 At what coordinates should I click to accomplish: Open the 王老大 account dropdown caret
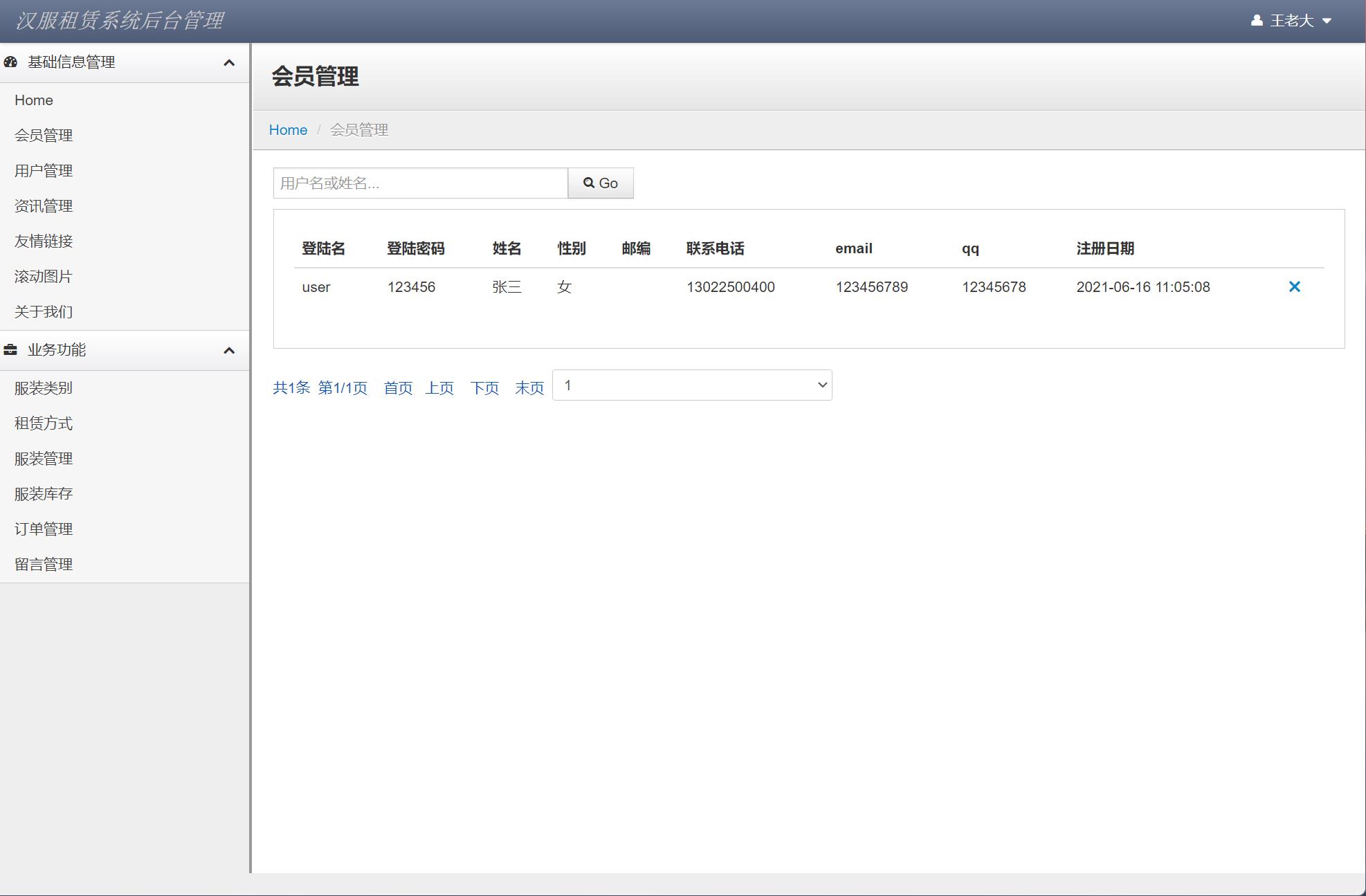click(x=1327, y=21)
